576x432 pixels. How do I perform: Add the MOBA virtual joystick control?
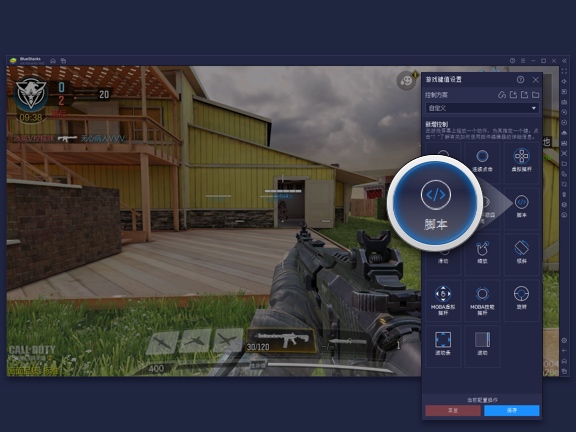coord(443,300)
